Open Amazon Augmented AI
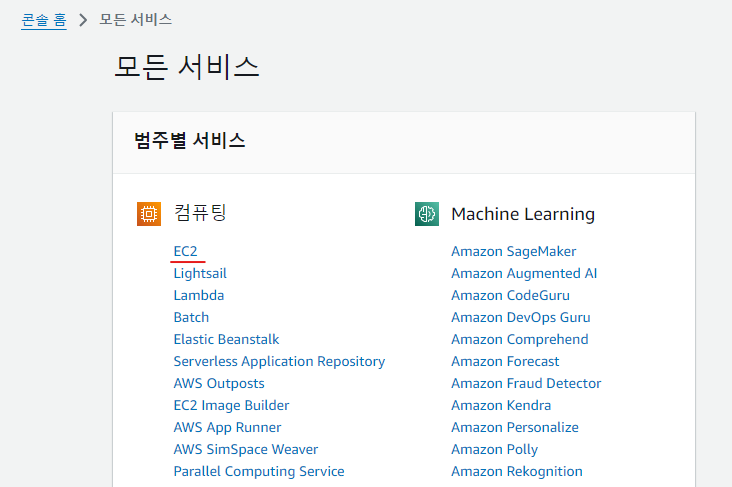Image resolution: width=732 pixels, height=487 pixels. (x=524, y=273)
